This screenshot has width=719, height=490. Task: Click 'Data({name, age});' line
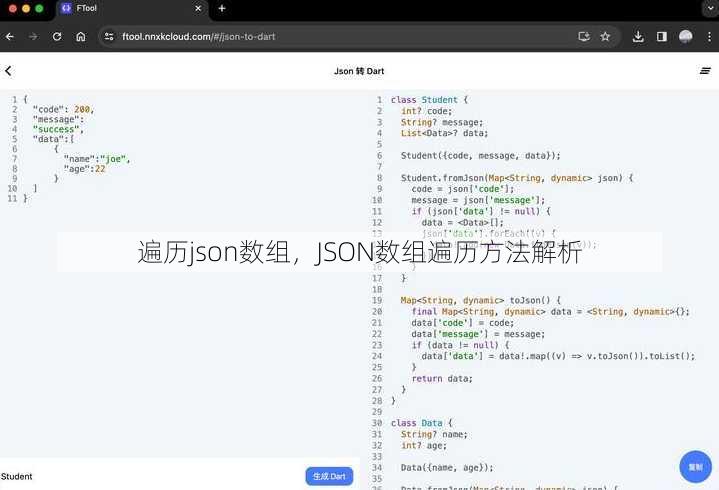447,468
